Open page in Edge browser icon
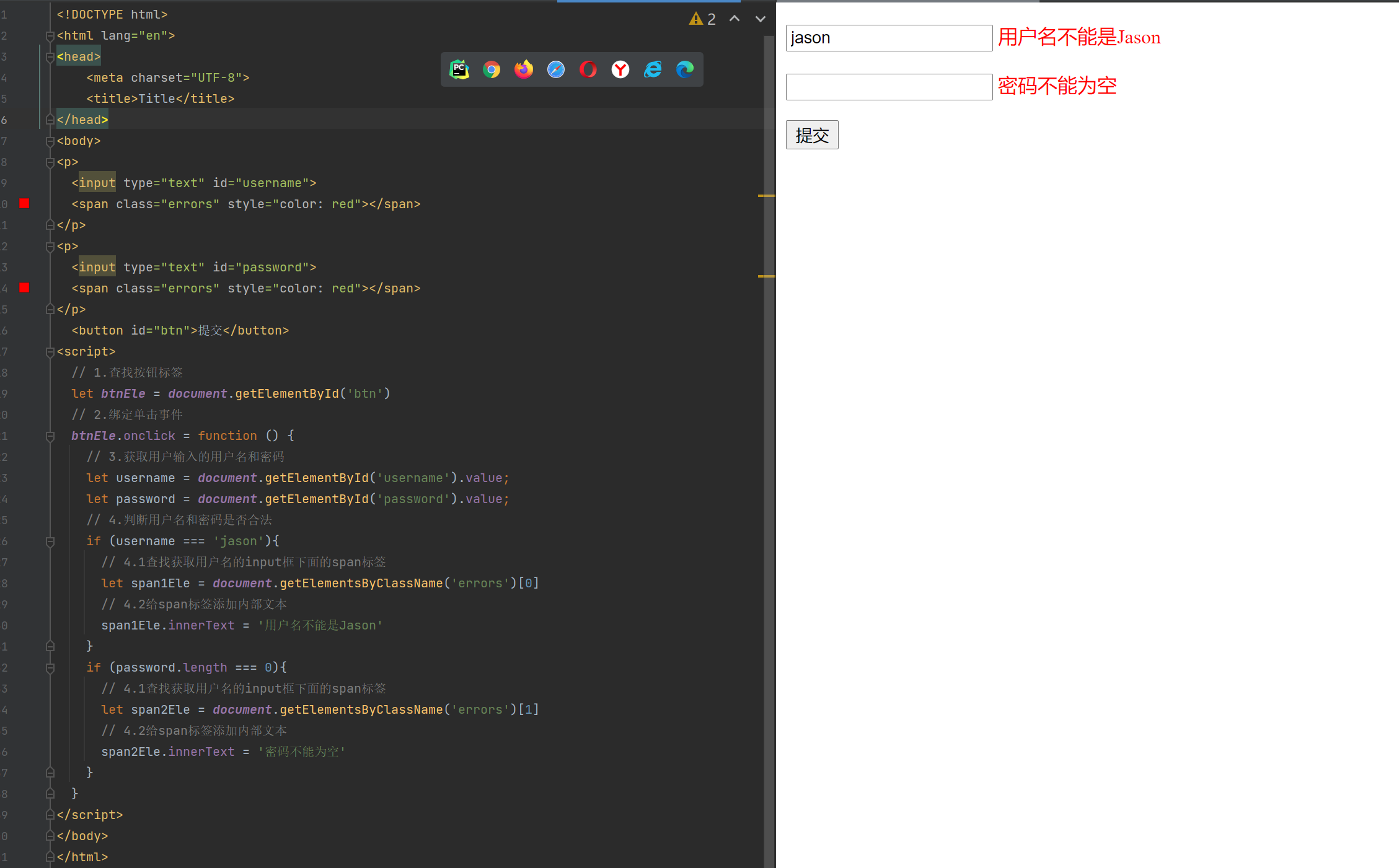 pos(685,69)
